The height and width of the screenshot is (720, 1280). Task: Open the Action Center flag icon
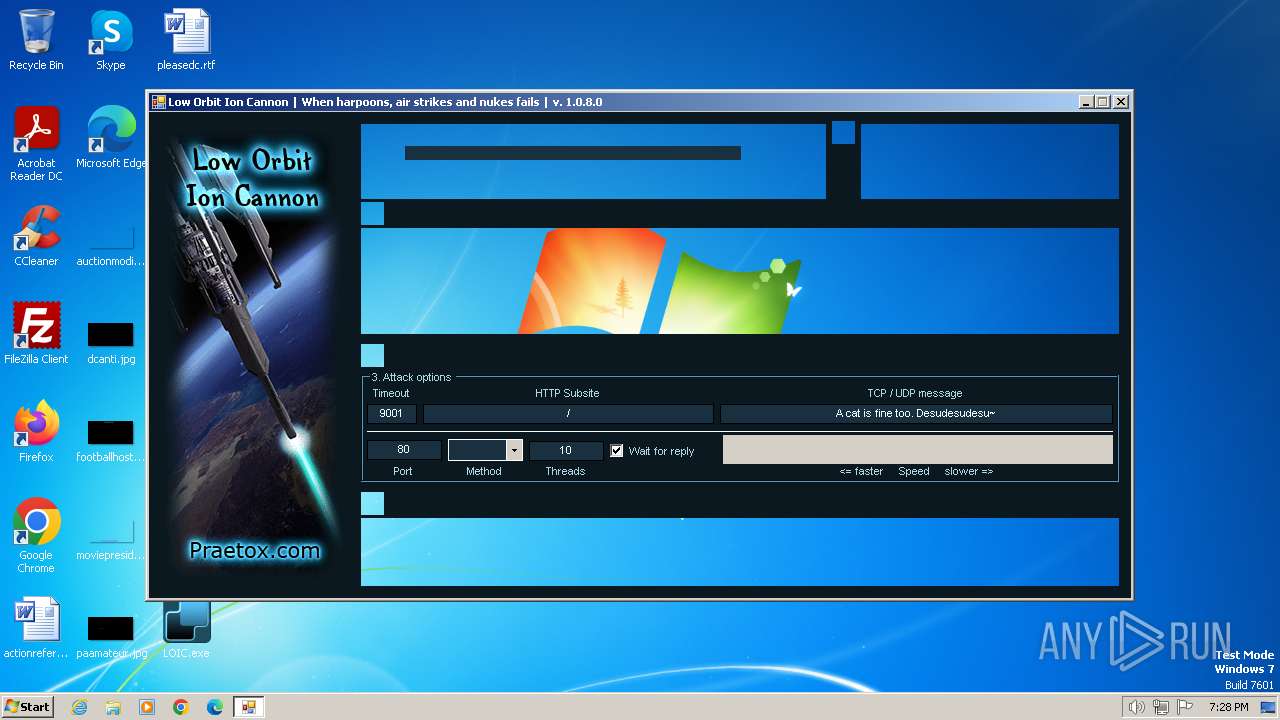point(1185,707)
